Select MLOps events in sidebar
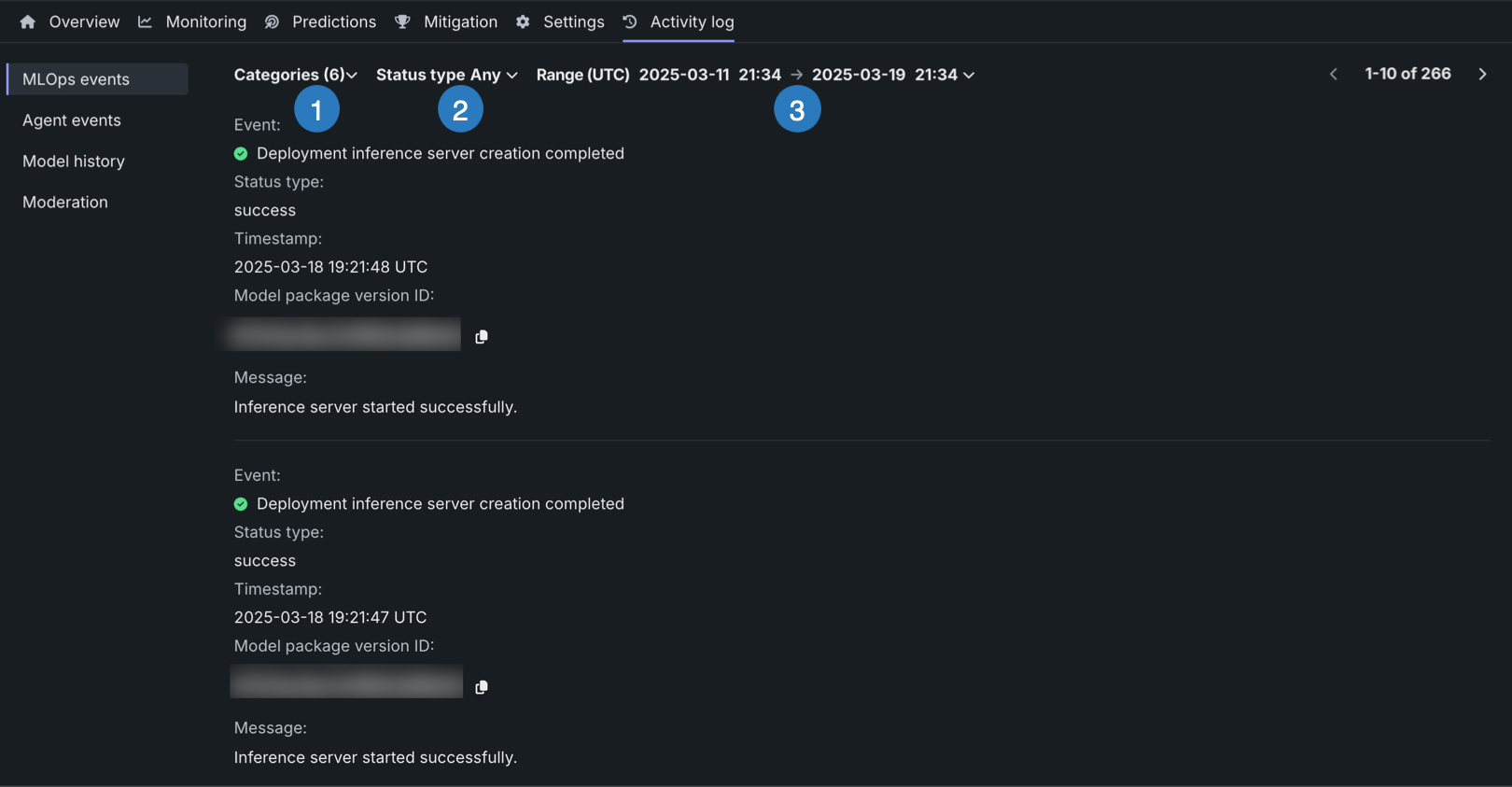 click(x=76, y=79)
